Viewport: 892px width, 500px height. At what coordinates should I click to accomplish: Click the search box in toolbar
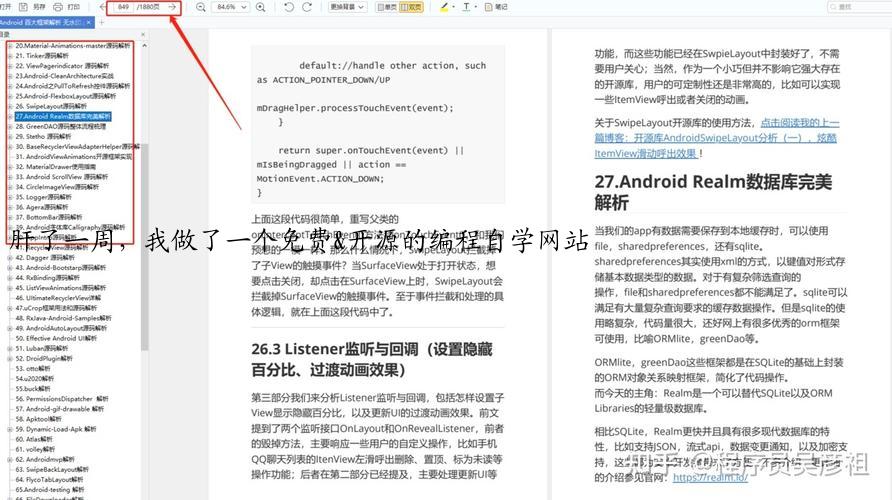click(x=859, y=7)
